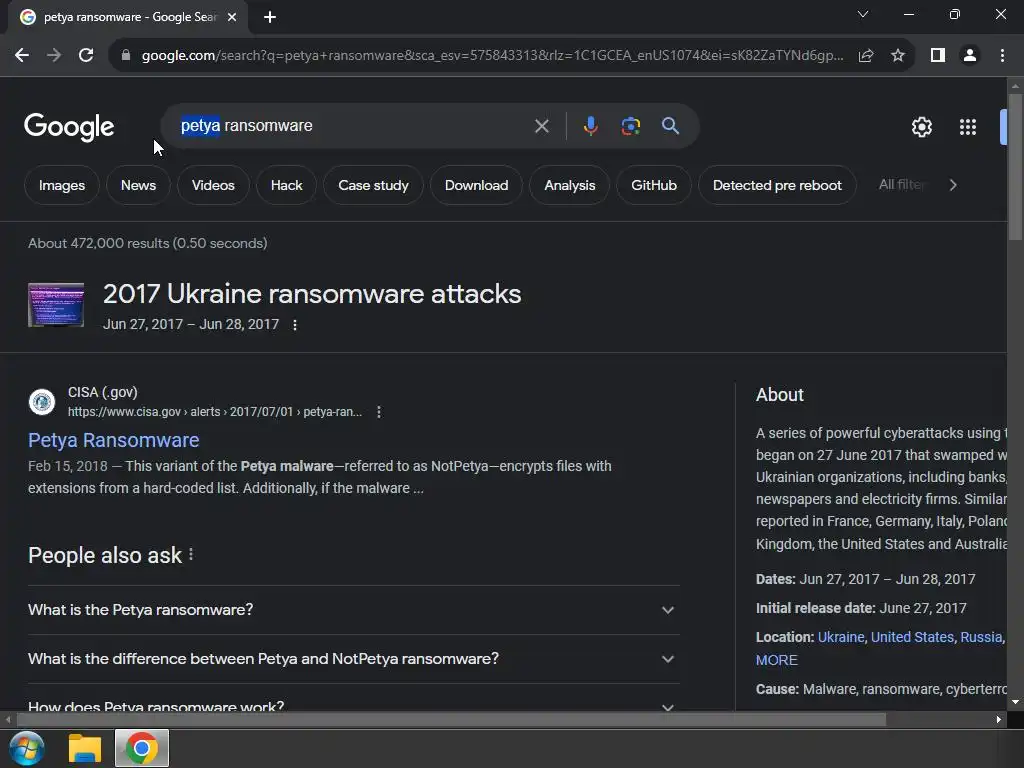The image size is (1024, 768).
Task: Open more options for the CISA result
Action: coord(379,412)
